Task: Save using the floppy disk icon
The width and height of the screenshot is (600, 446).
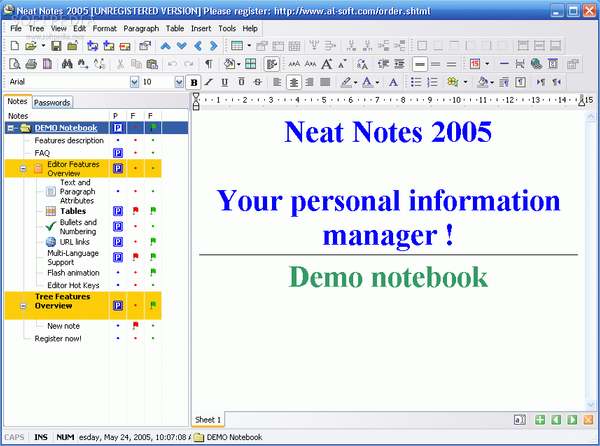Action: [x=57, y=46]
